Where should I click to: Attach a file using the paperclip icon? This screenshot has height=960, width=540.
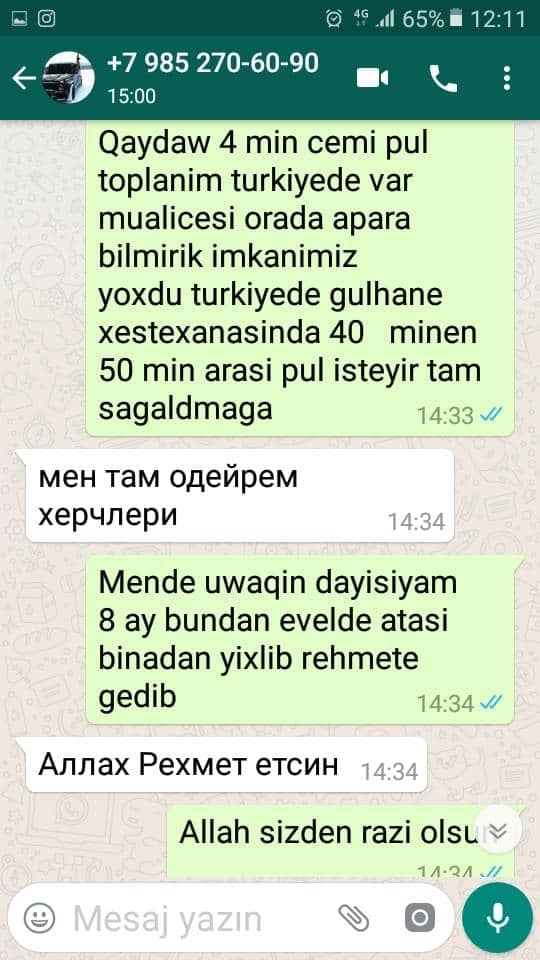353,918
